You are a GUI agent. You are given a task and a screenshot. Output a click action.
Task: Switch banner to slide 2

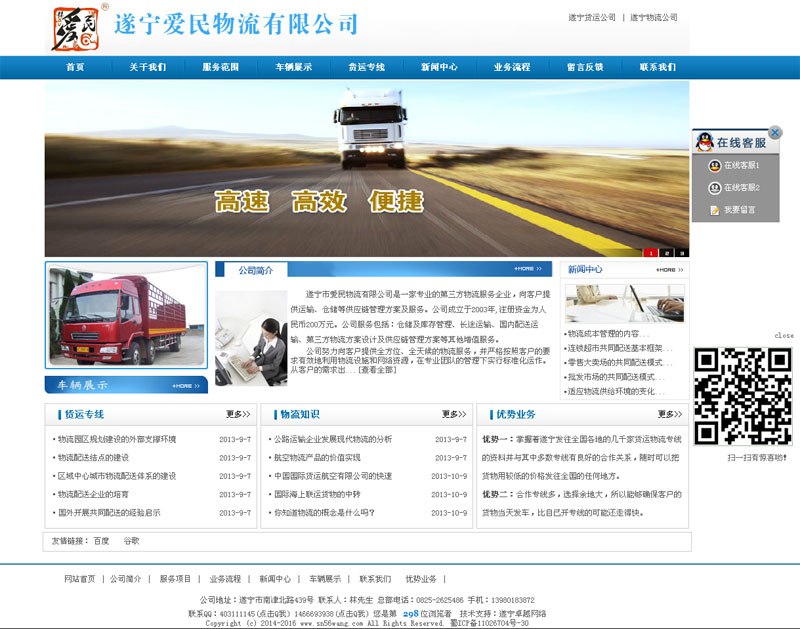[667, 252]
